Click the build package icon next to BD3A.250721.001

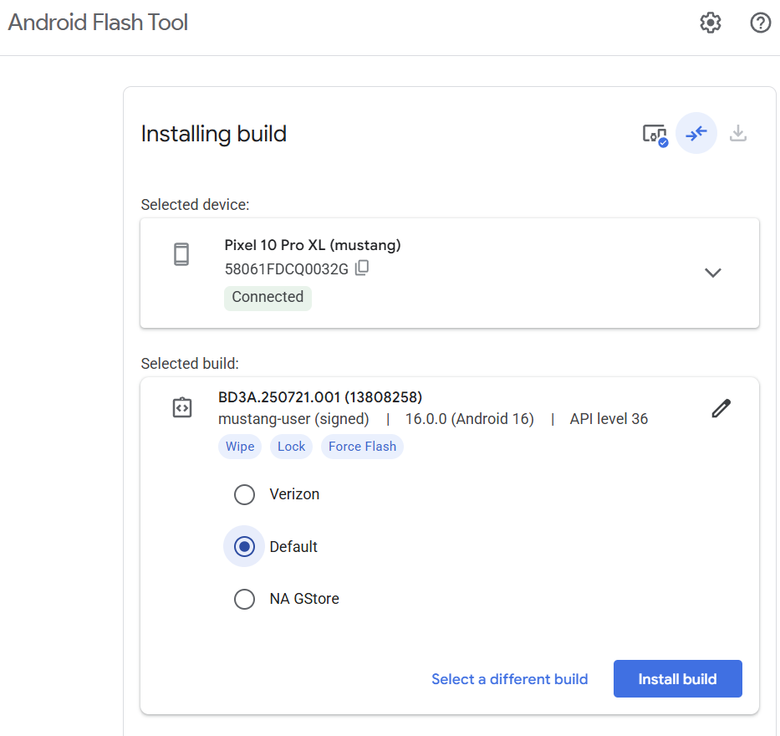pyautogui.click(x=182, y=407)
